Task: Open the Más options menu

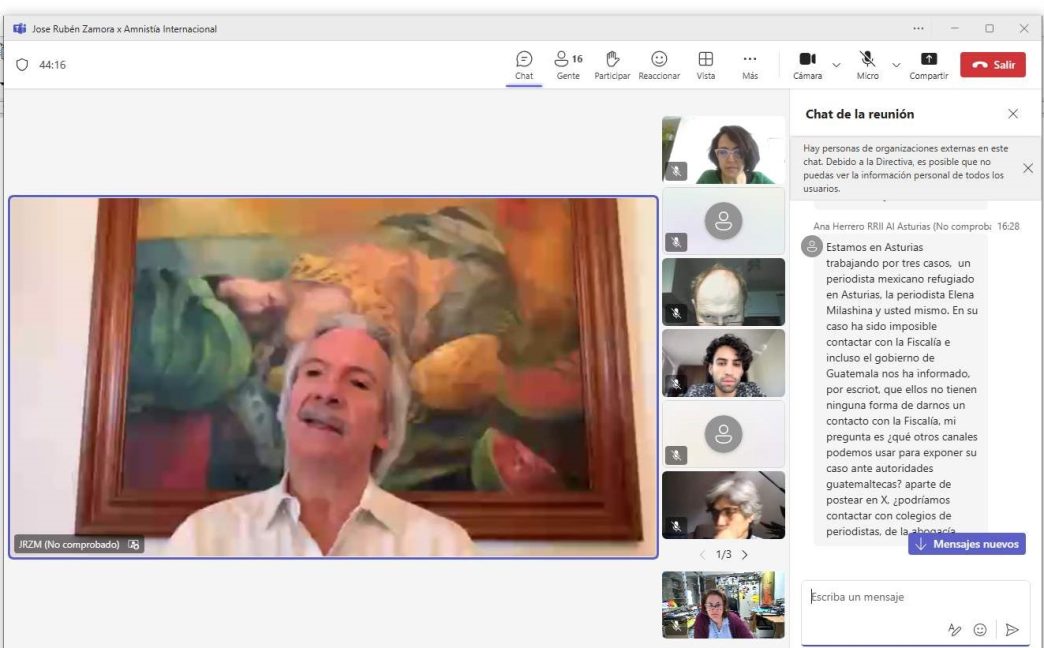Action: click(750, 65)
